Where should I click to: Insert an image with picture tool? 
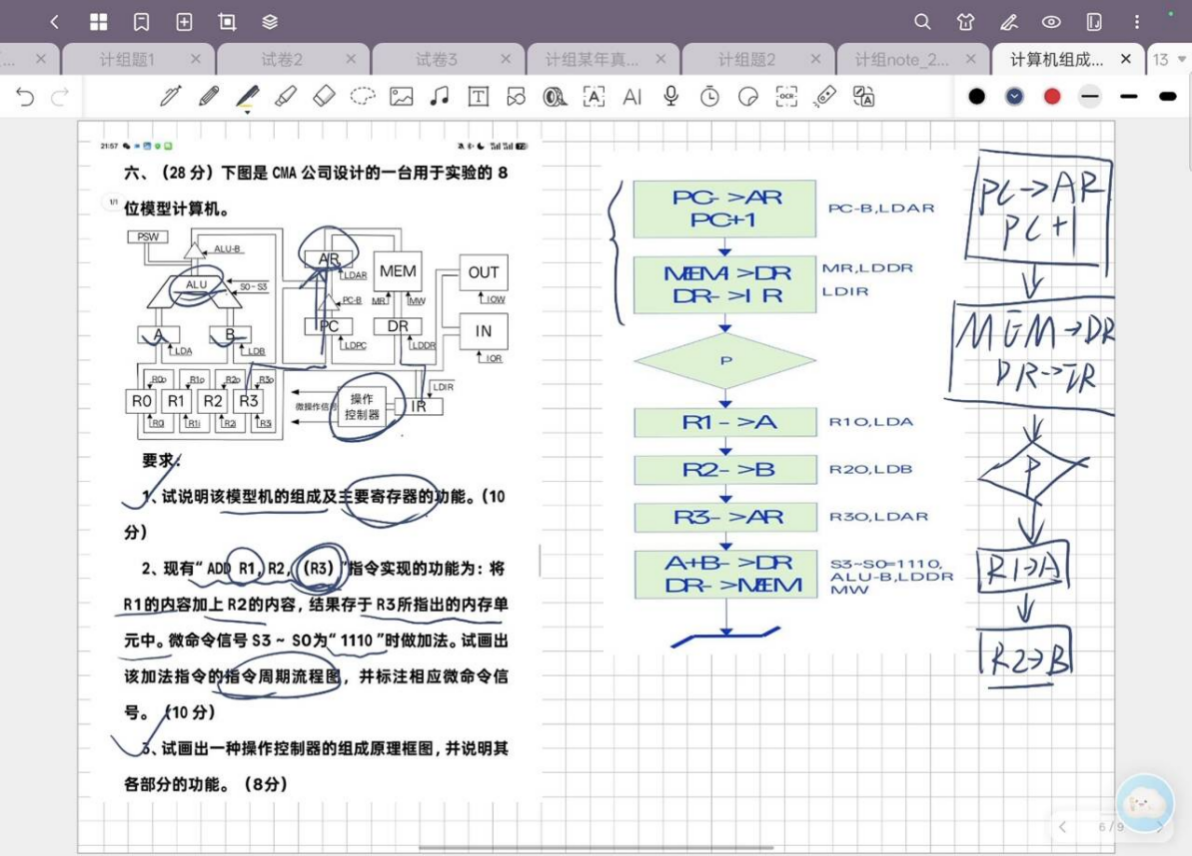(x=401, y=96)
